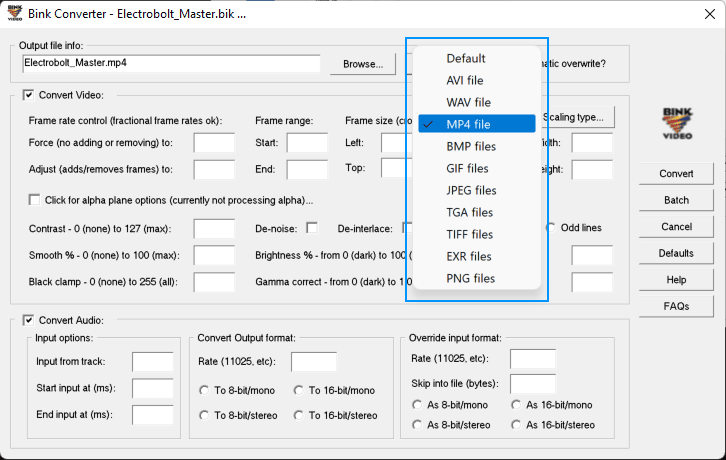Click the output filename text field
Viewport: 726px width, 460px height.
(x=170, y=63)
